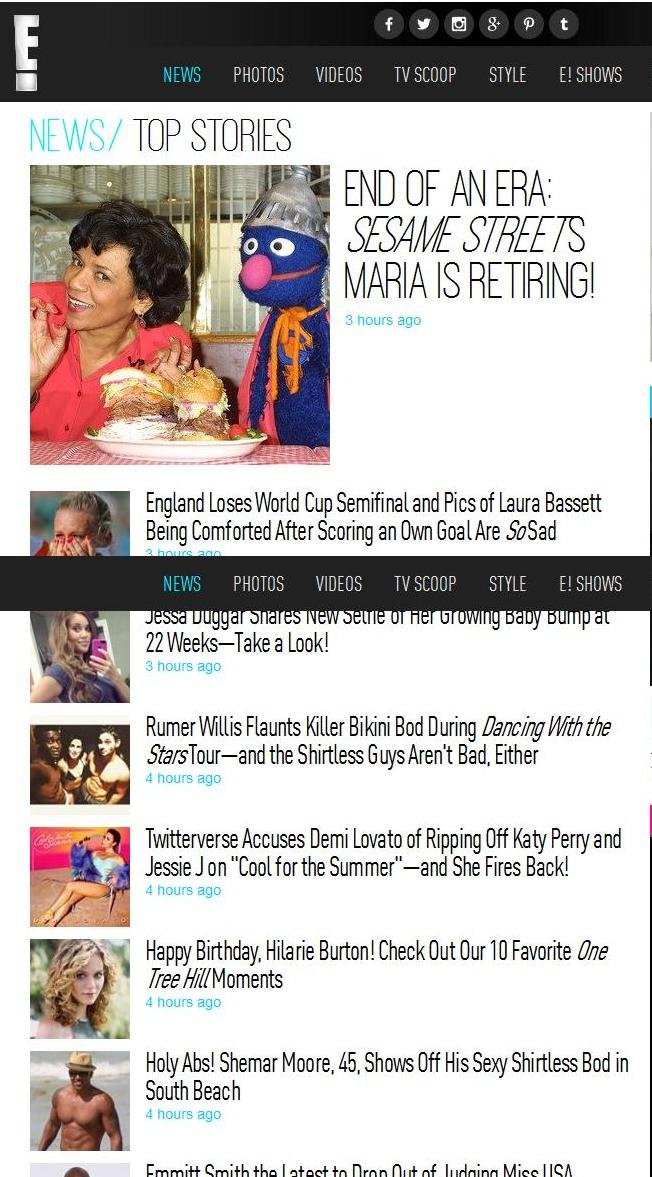Open the Instagram social icon
The height and width of the screenshot is (1177, 652).
pos(458,25)
